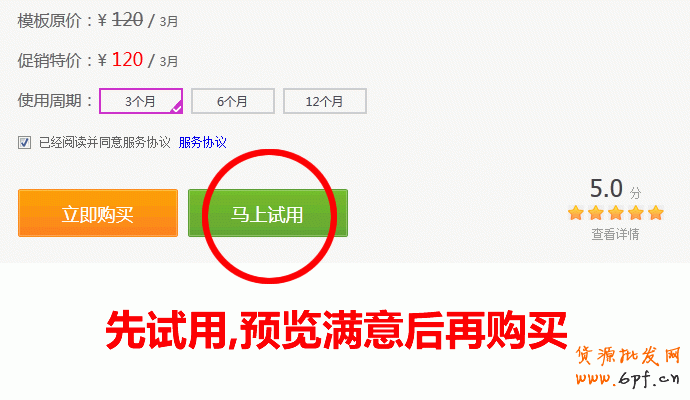Click the first rating star

pos(576,213)
